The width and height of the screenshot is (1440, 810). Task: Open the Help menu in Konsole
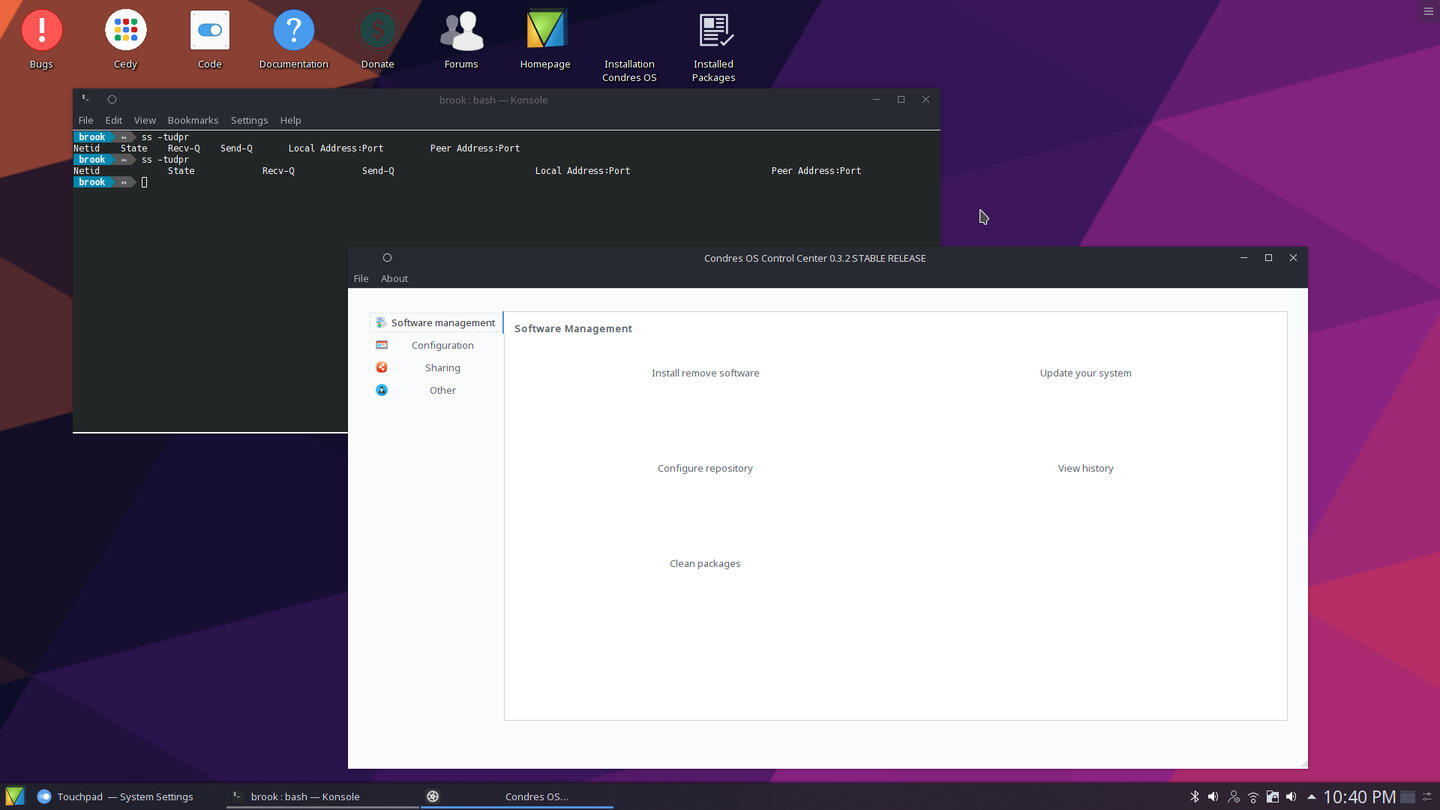(x=290, y=120)
